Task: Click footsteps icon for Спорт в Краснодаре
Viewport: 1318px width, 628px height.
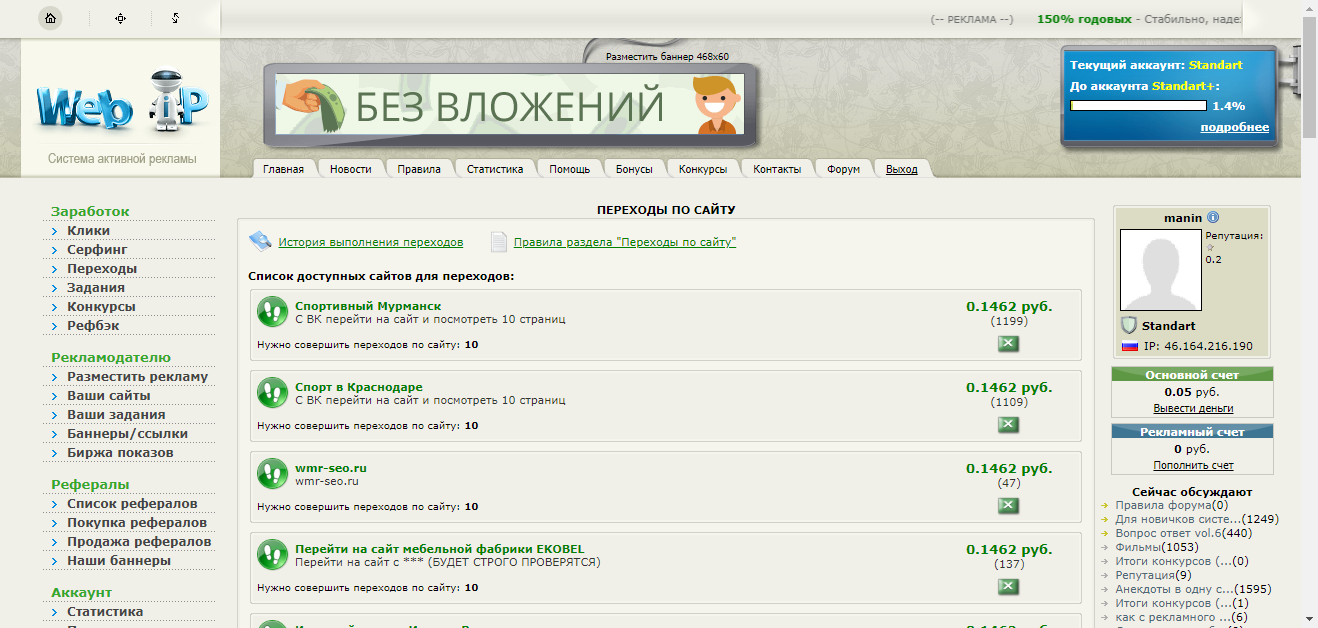Action: click(x=271, y=392)
